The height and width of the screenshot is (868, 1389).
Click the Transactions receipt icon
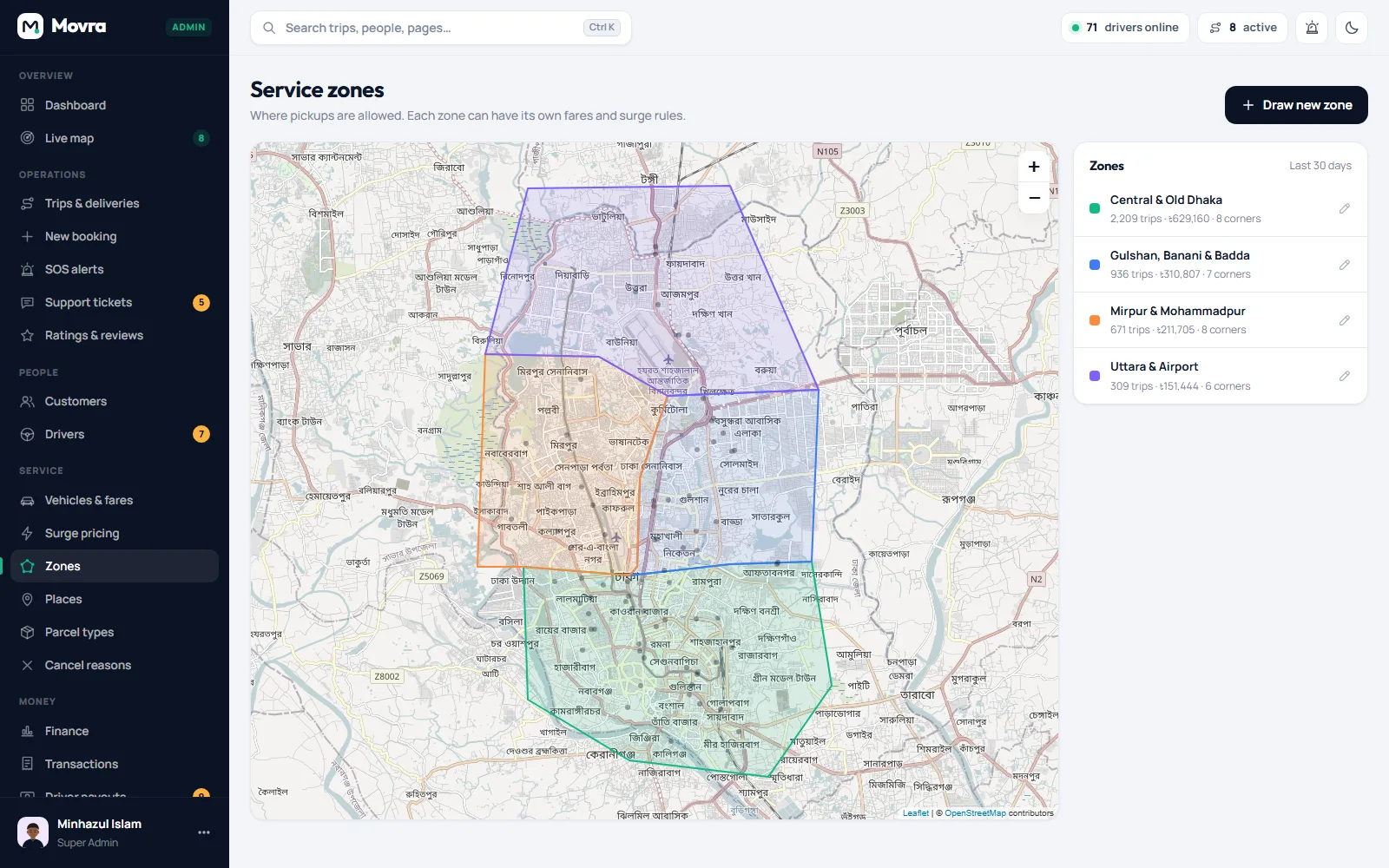coord(27,764)
